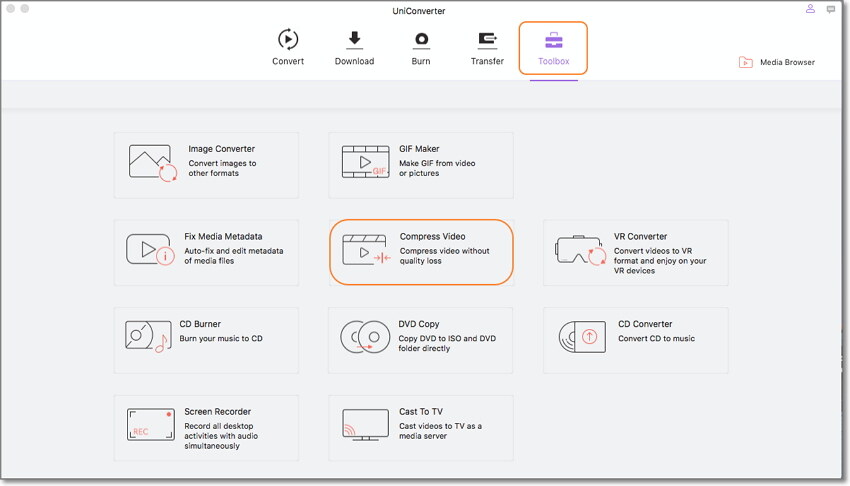Click the CD Converter title
This screenshot has height=486, width=850.
645,324
